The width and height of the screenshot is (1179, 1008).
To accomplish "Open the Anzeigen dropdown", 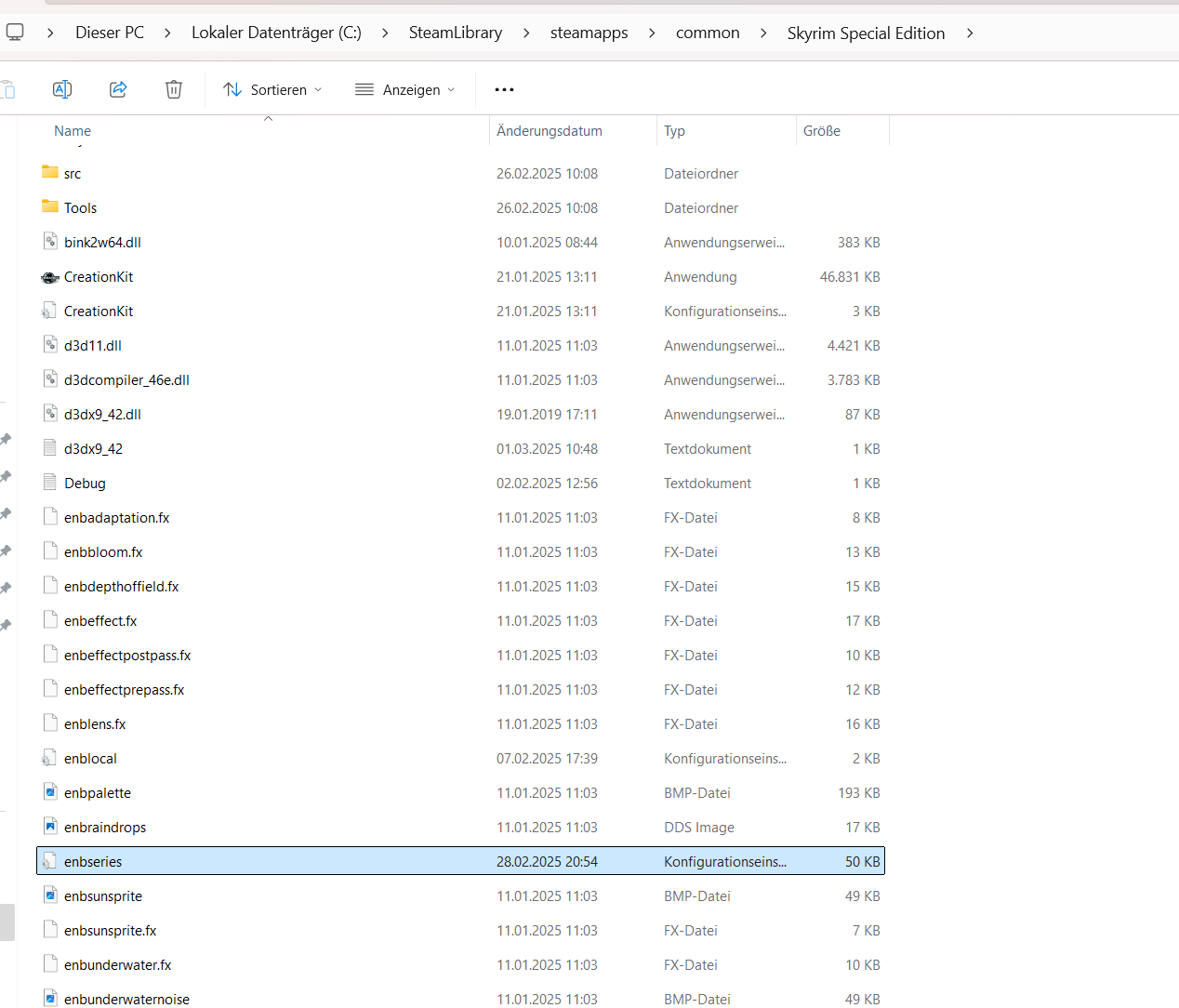I will click(x=405, y=89).
